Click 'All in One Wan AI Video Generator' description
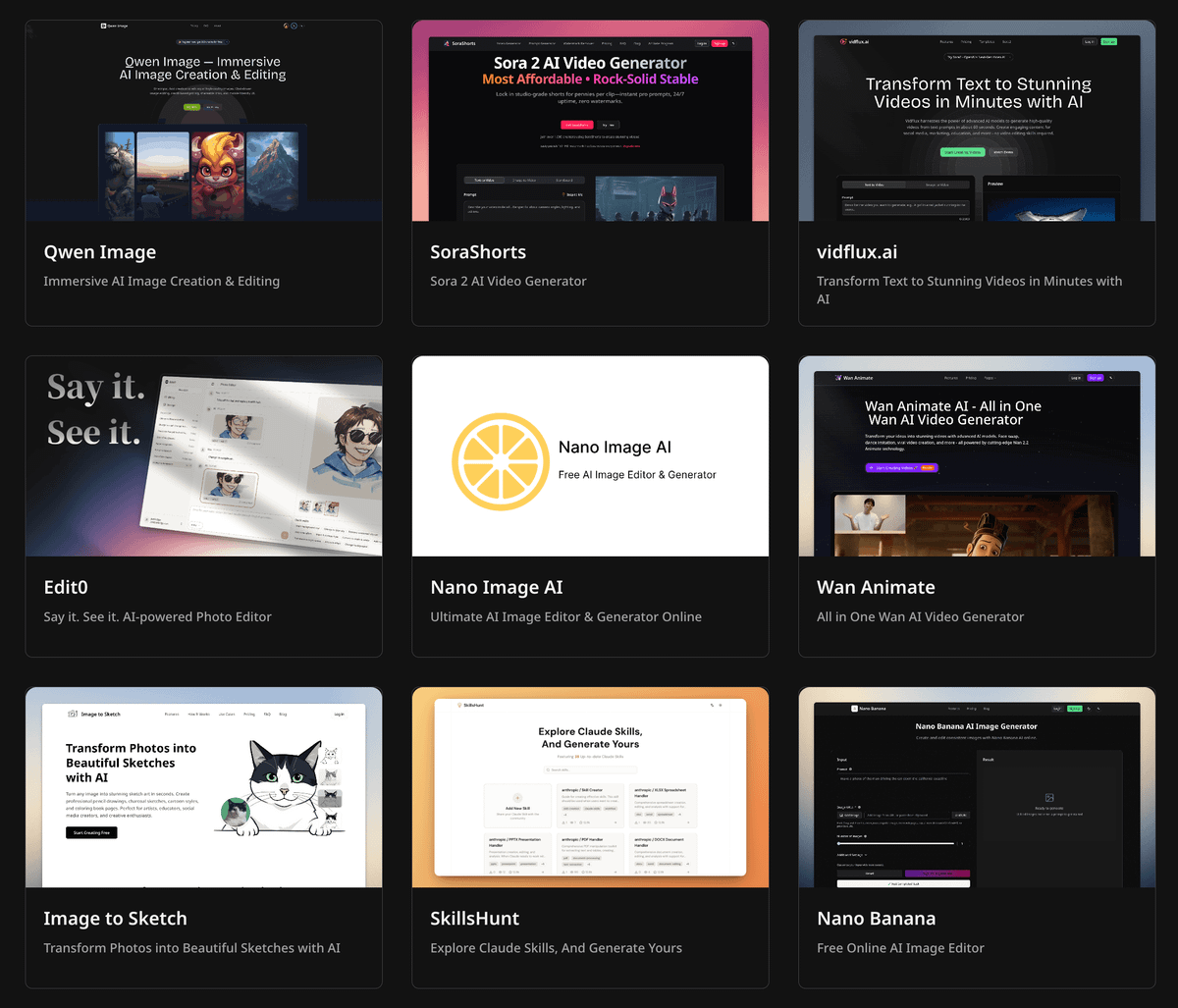Screen dimensions: 1178x1008 (x=920, y=616)
